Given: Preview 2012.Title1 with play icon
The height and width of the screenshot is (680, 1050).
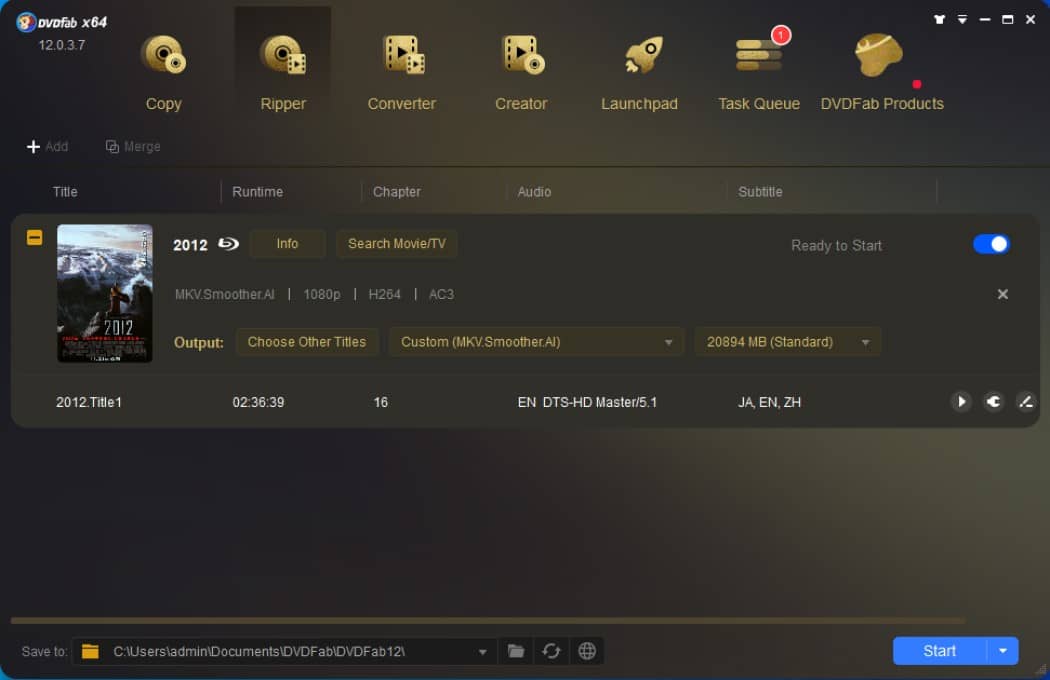Looking at the screenshot, I should click(x=961, y=401).
